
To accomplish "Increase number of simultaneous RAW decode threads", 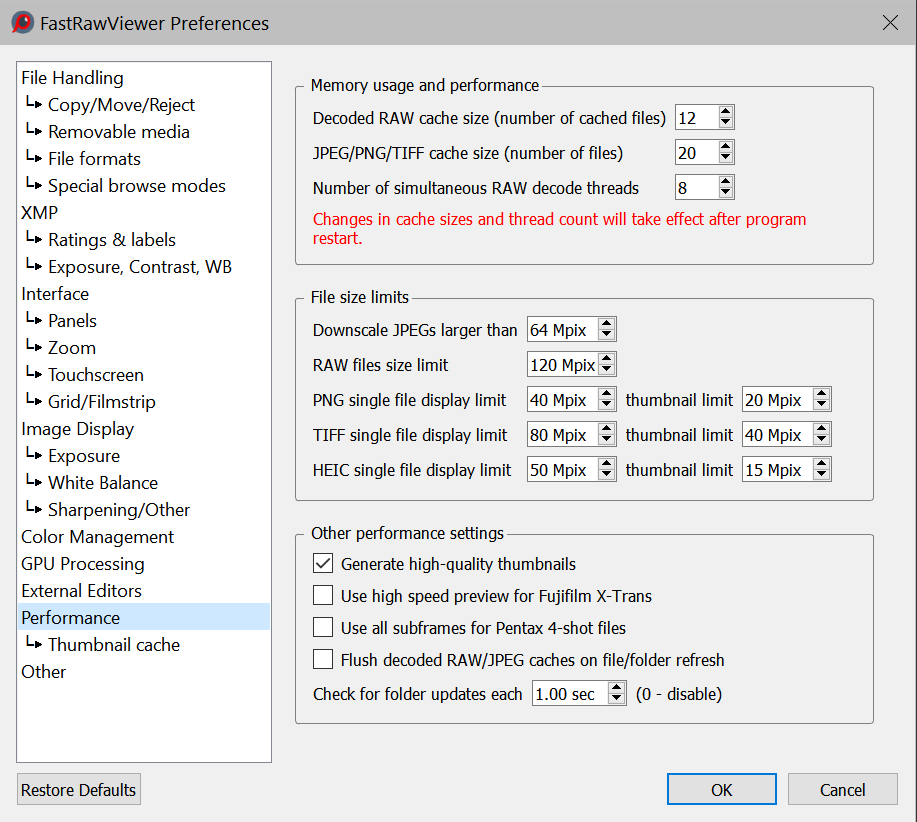I will point(726,181).
